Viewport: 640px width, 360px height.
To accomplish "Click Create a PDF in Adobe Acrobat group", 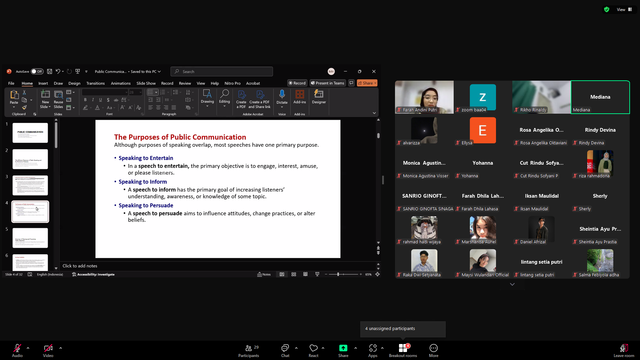I will 241,99.
